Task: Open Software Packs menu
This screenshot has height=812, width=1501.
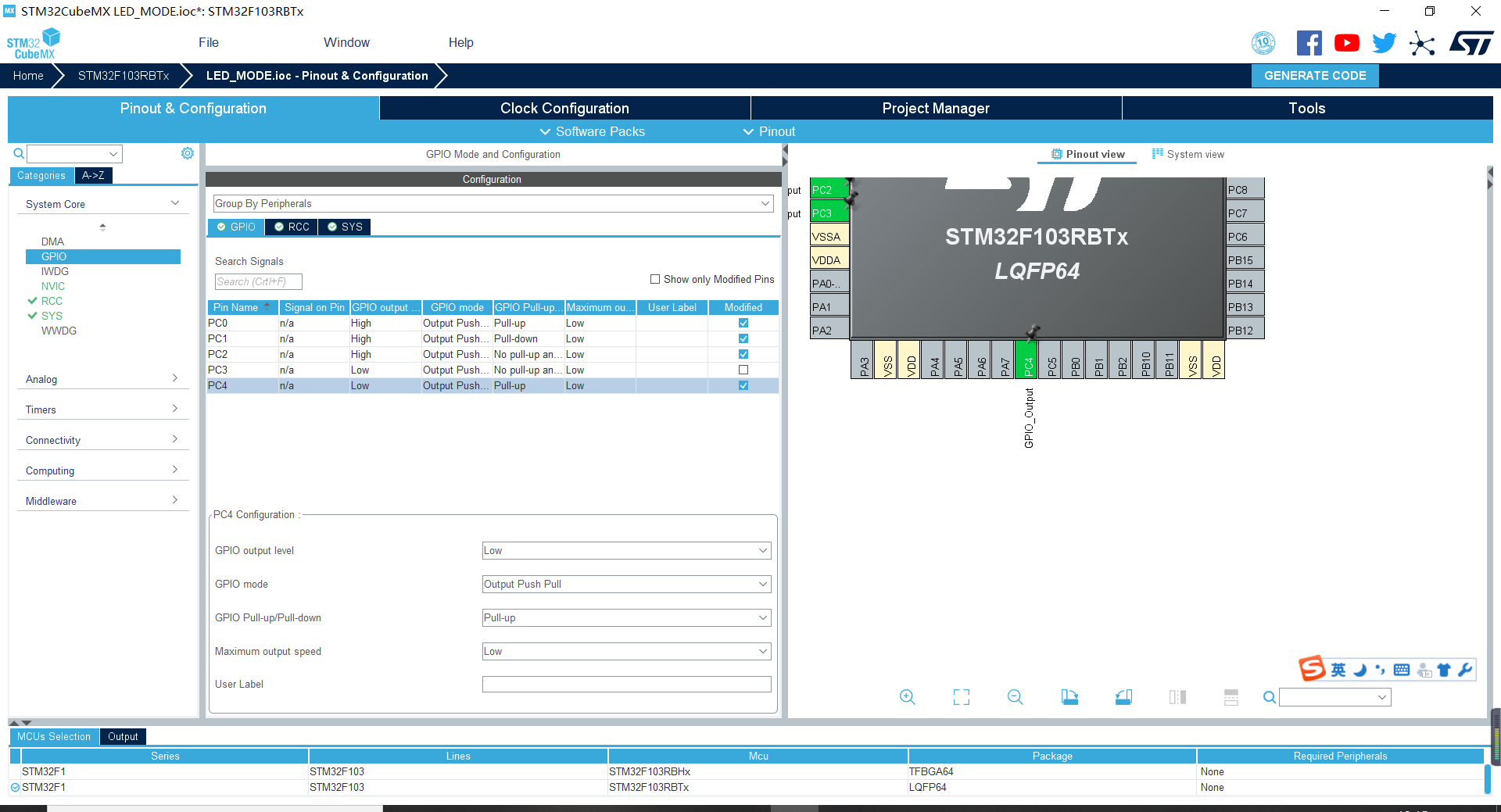Action: tap(593, 131)
